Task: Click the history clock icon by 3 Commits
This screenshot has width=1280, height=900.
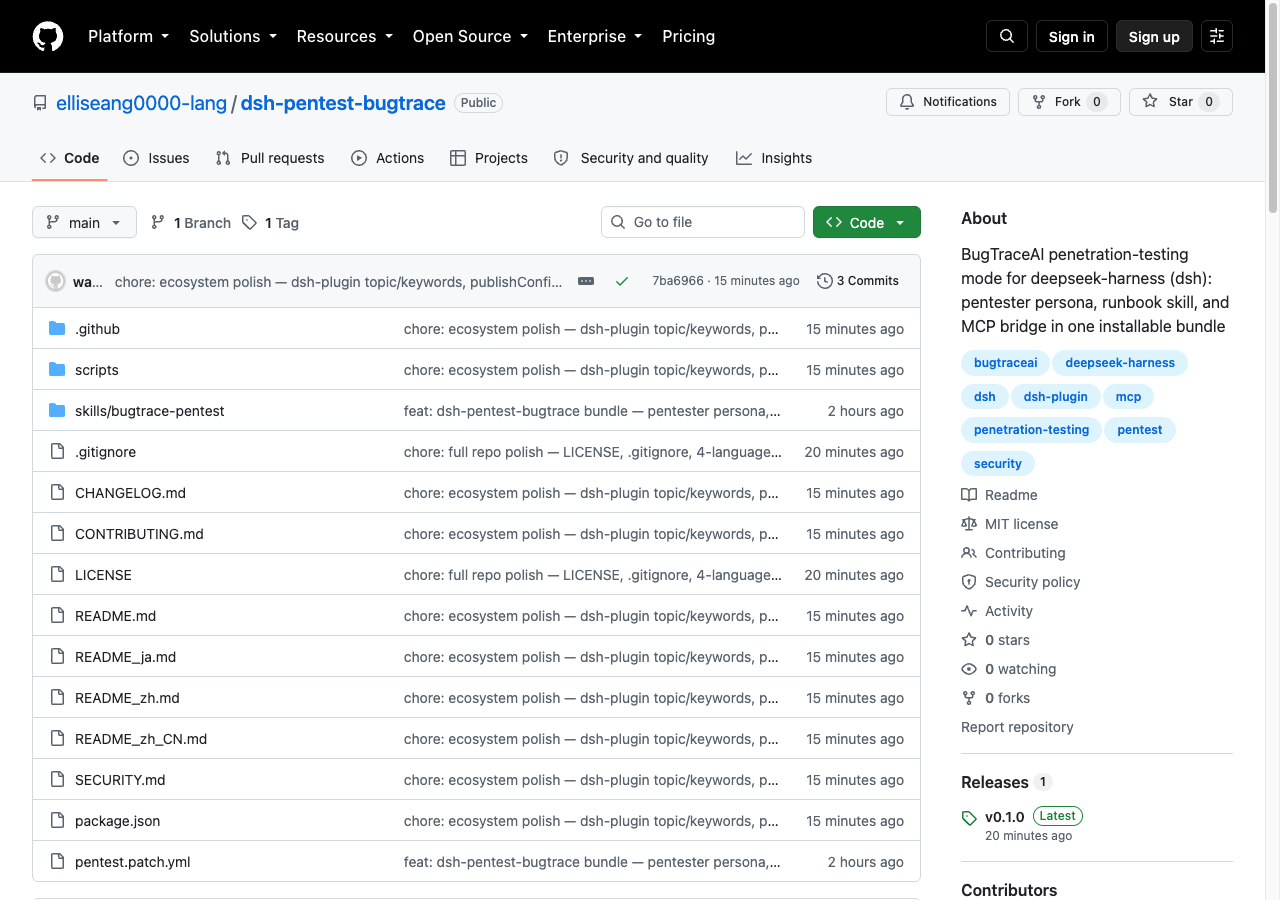Action: pos(825,281)
